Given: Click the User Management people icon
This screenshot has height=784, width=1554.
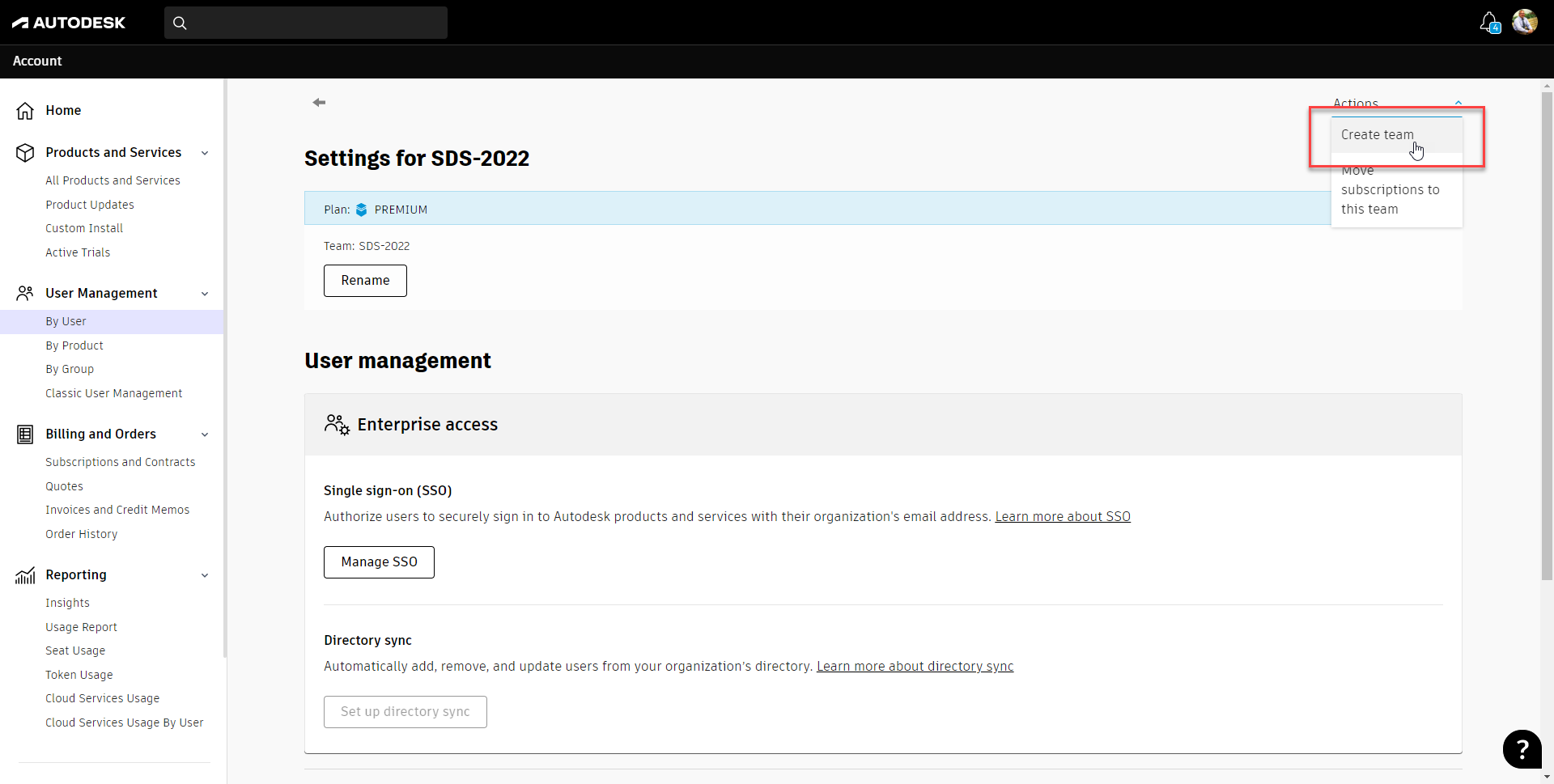Looking at the screenshot, I should (25, 294).
